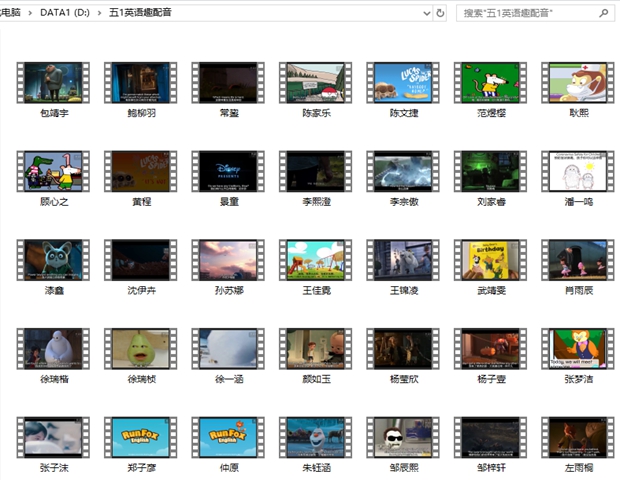Select the 王锦凌 video thumbnail
The image size is (620, 480).
point(403,260)
